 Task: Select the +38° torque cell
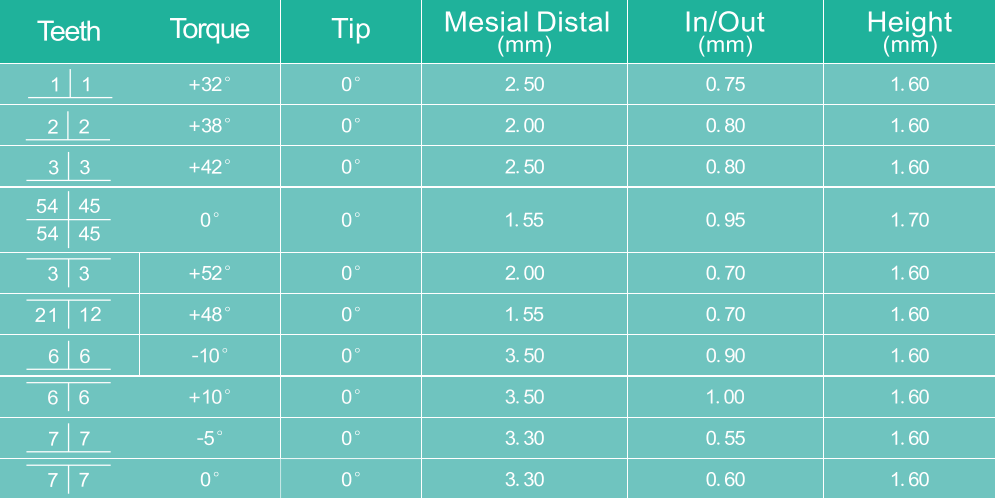(209, 125)
